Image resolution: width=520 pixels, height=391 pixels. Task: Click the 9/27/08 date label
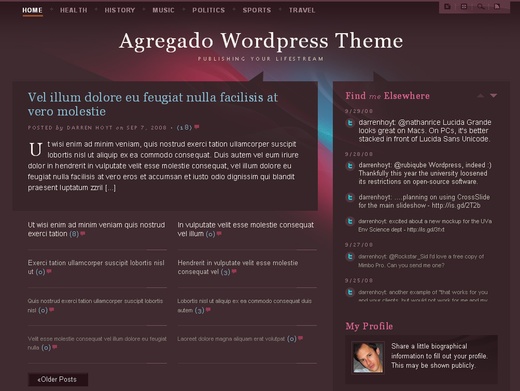pyautogui.click(x=359, y=245)
